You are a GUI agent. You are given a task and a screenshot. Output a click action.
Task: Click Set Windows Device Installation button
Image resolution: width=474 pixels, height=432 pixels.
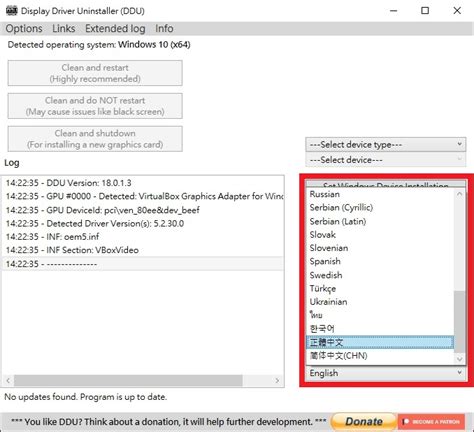coord(386,184)
